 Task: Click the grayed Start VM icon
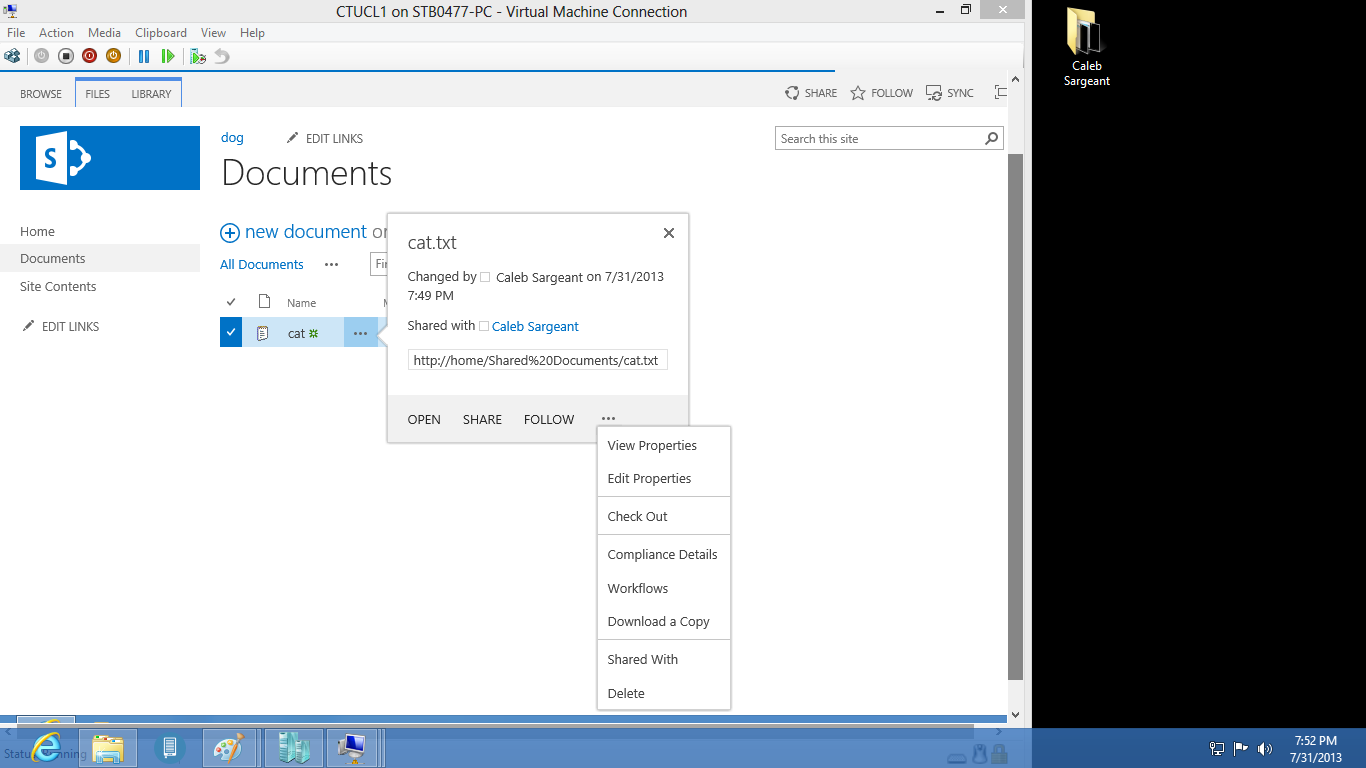click(x=41, y=56)
